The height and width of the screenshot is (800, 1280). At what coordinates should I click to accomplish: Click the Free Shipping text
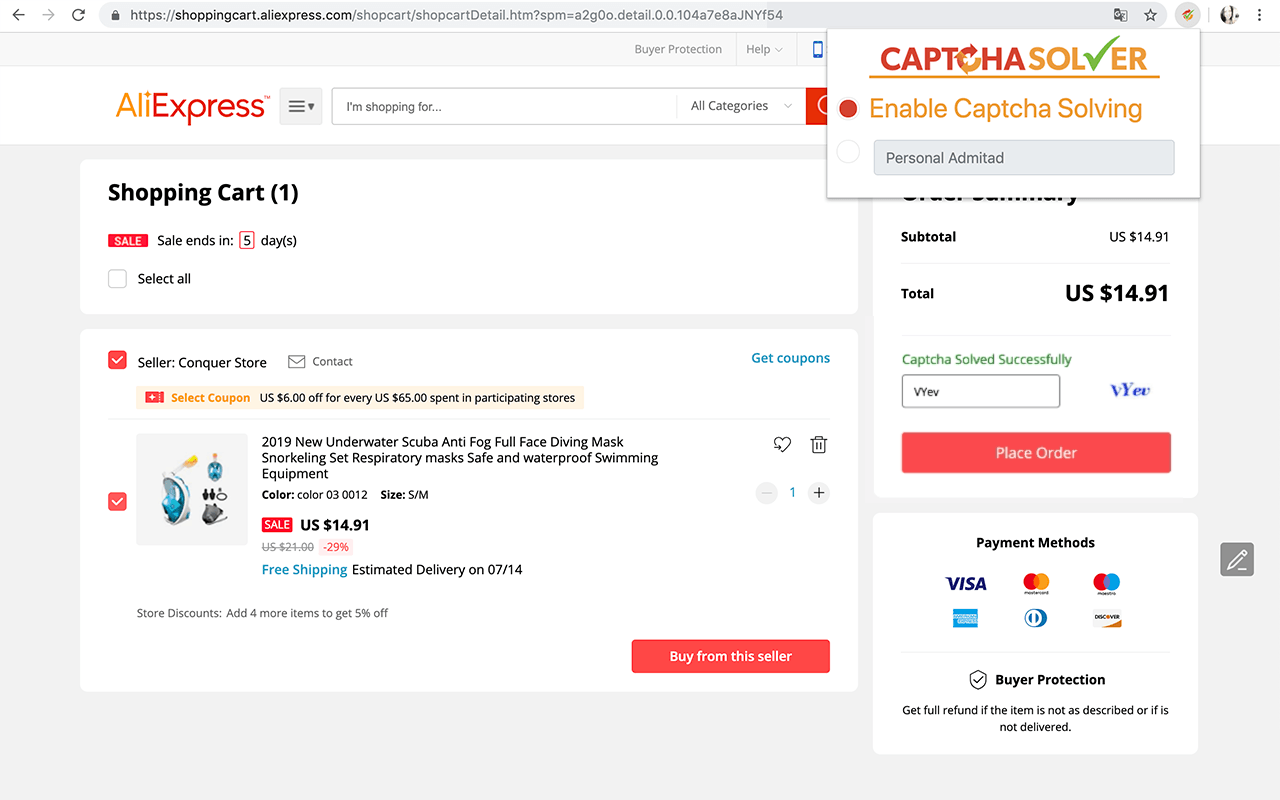305,569
